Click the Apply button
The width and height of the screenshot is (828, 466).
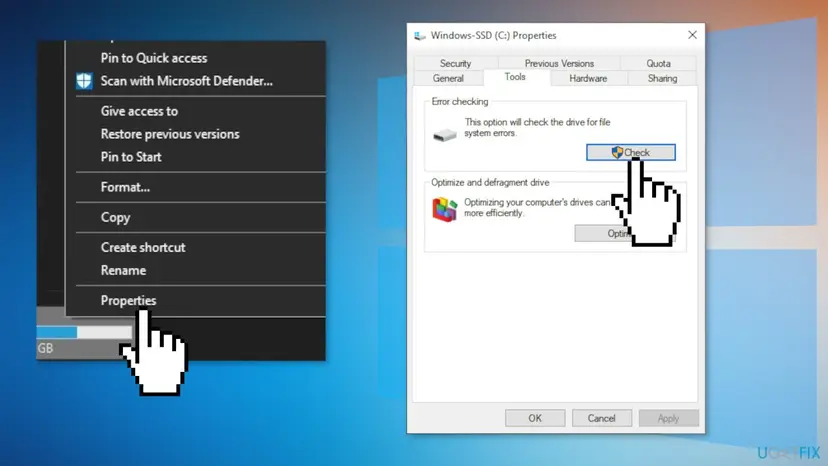coord(669,418)
